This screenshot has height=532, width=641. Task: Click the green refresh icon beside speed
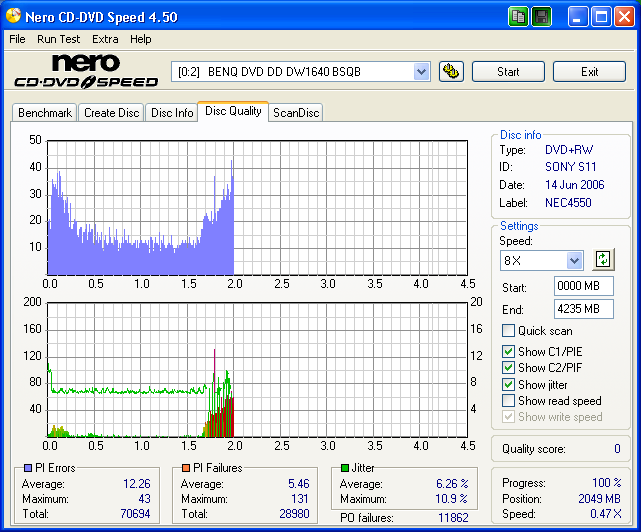[x=602, y=259]
